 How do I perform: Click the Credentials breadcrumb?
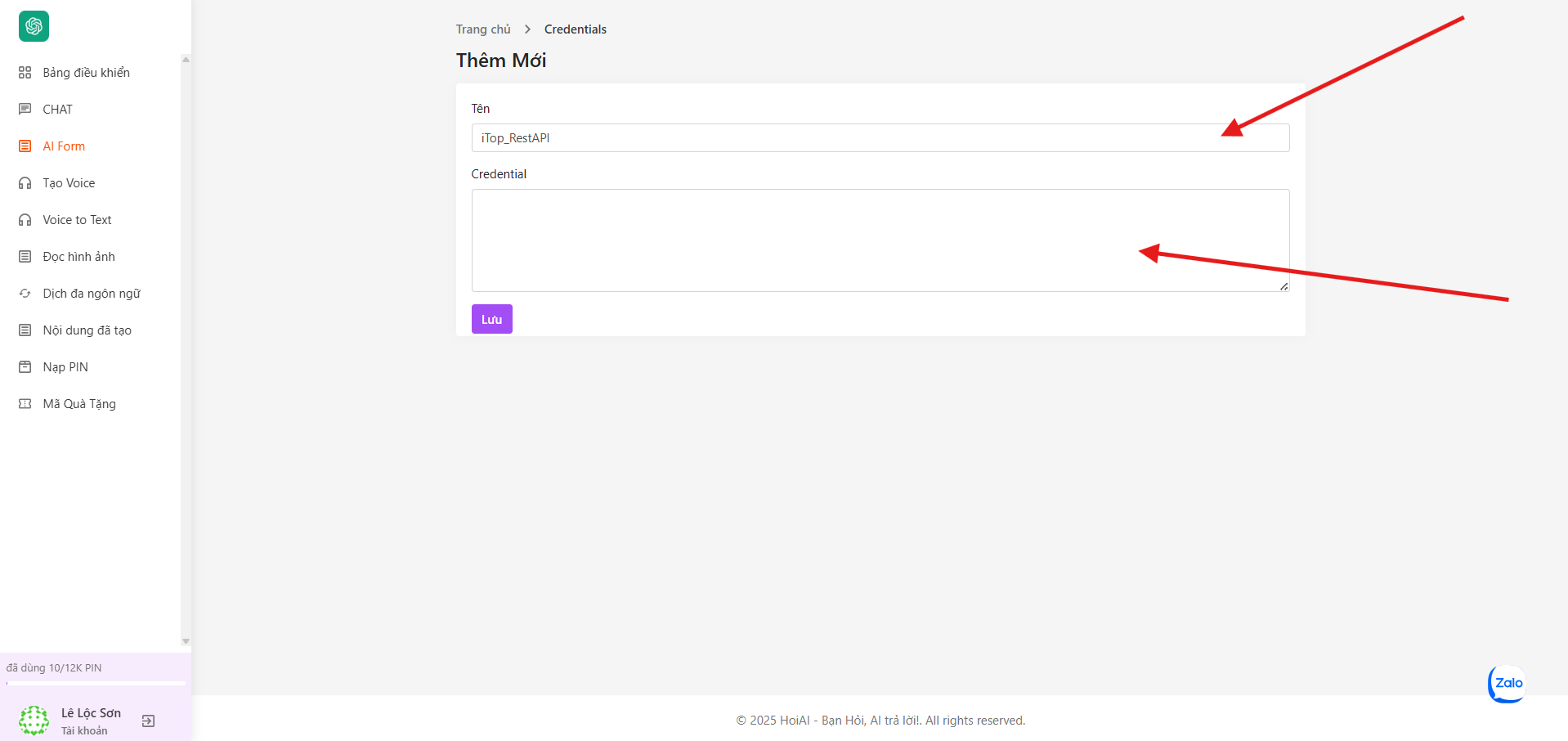(575, 29)
